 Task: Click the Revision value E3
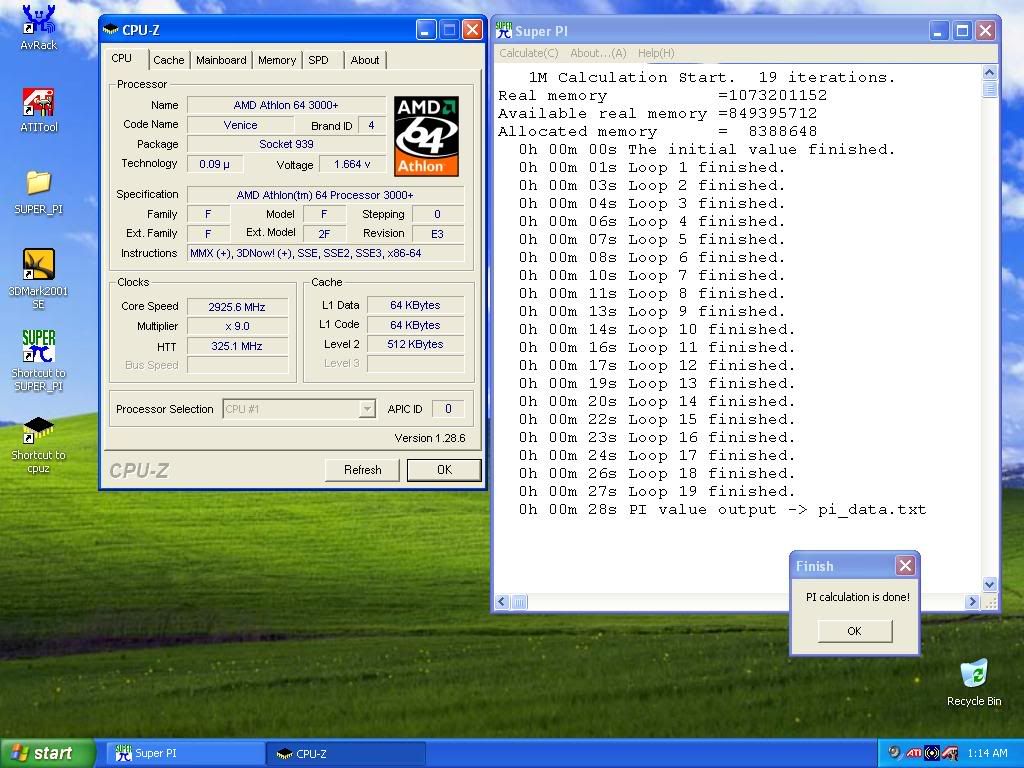click(x=438, y=234)
